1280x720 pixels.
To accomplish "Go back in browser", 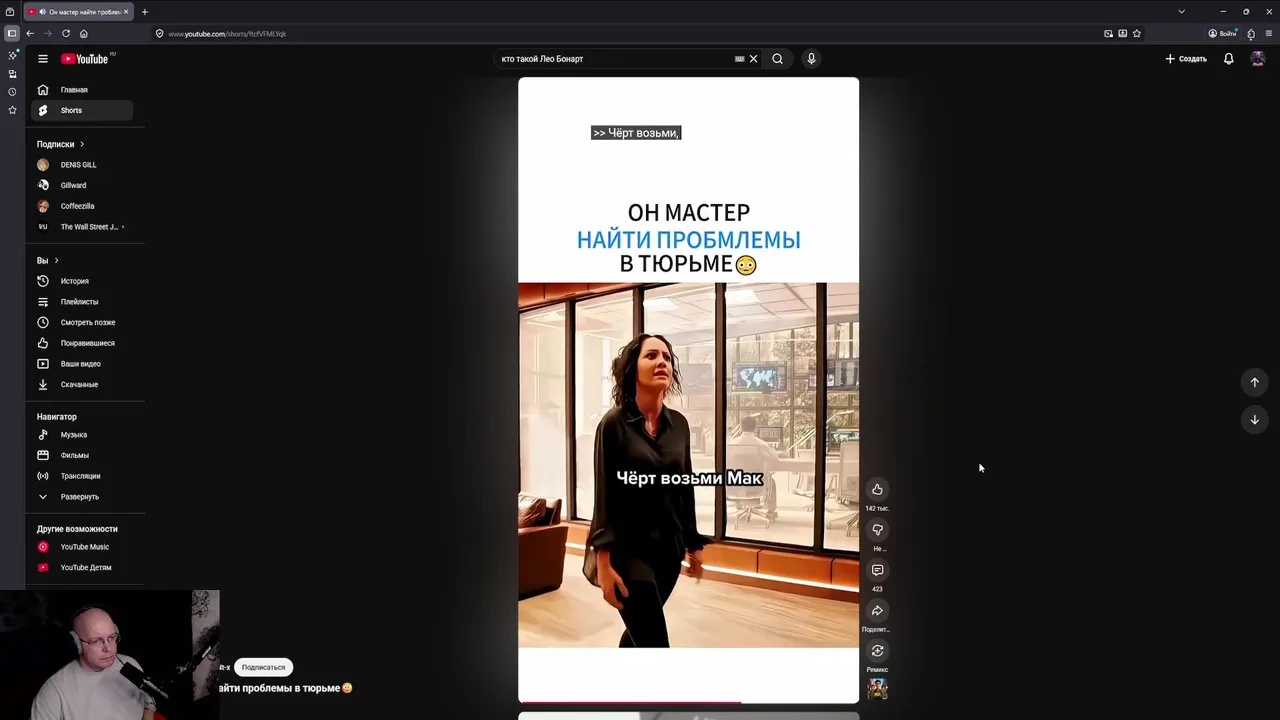I will tap(30, 33).
